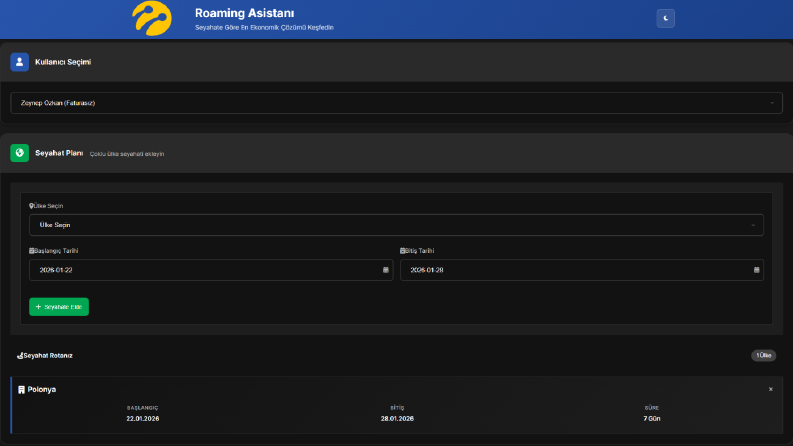Click the Kullanıcı Seçimi heading text

click(x=63, y=62)
